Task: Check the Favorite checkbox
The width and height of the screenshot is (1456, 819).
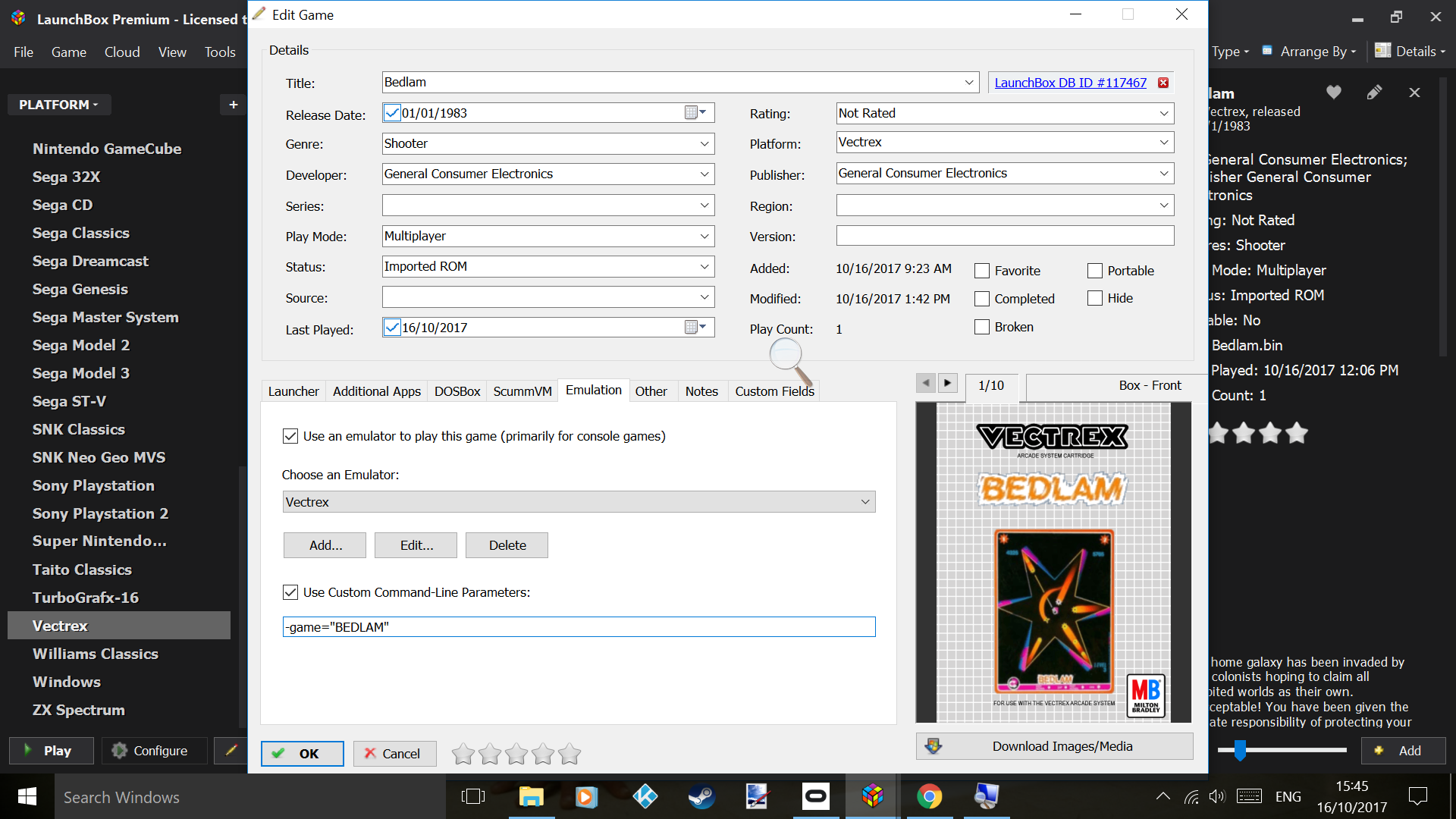Action: [x=982, y=271]
